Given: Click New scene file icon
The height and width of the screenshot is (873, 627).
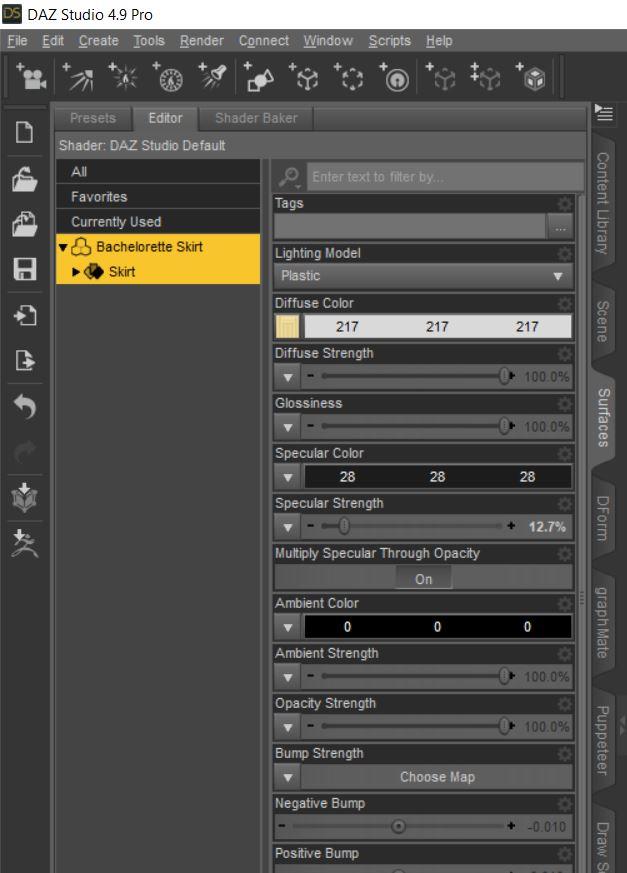Looking at the screenshot, I should point(25,133).
